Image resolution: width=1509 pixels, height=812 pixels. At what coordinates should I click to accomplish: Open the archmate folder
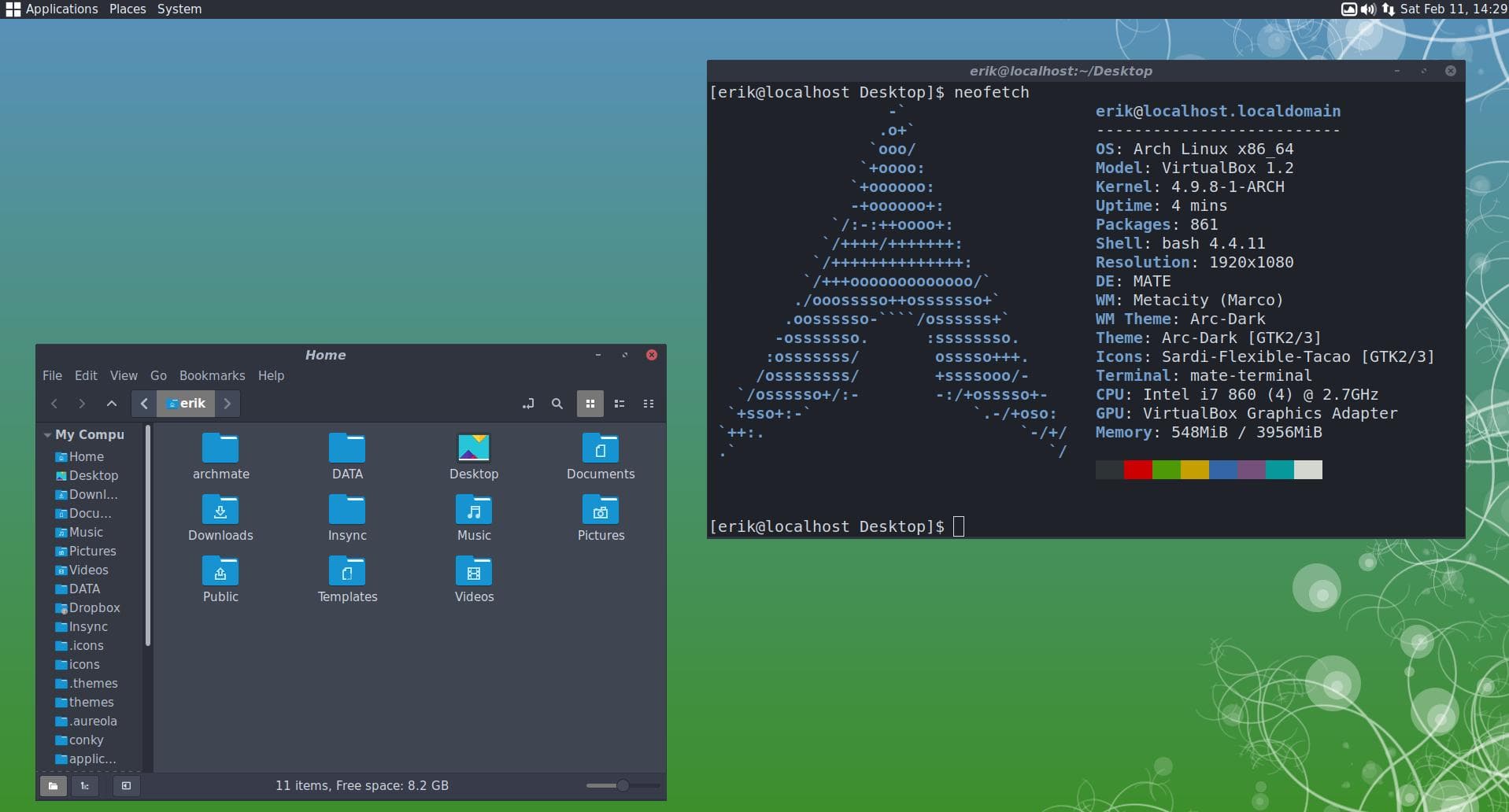pyautogui.click(x=220, y=456)
